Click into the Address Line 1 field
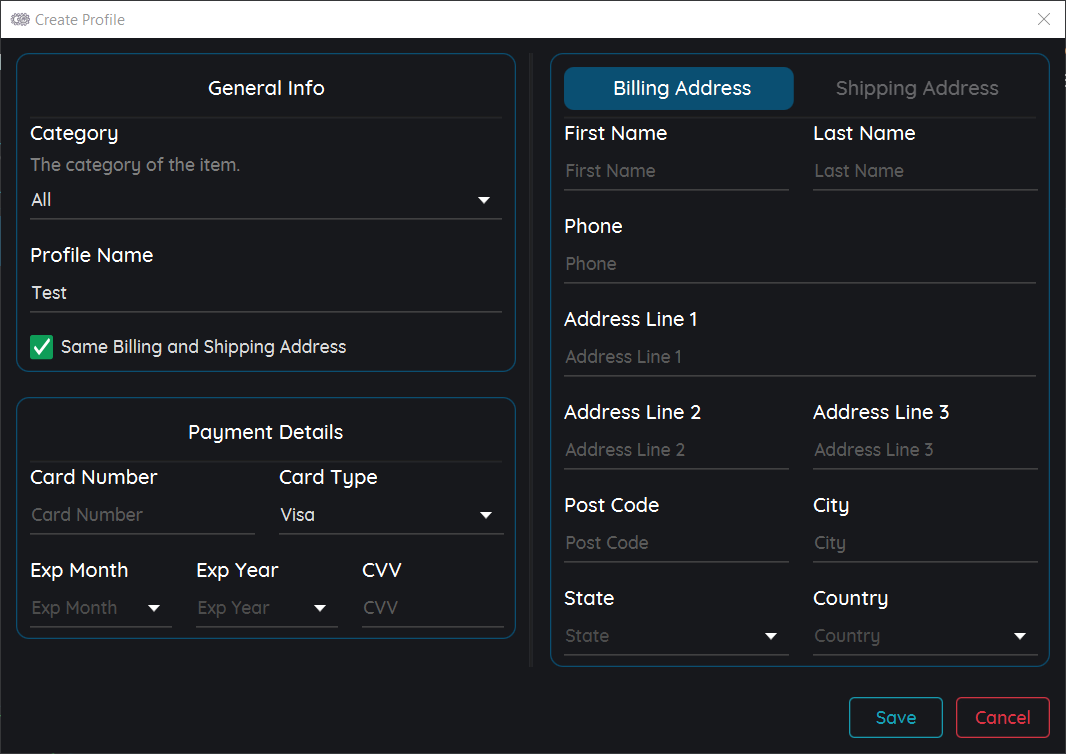Image resolution: width=1066 pixels, height=754 pixels. (799, 356)
